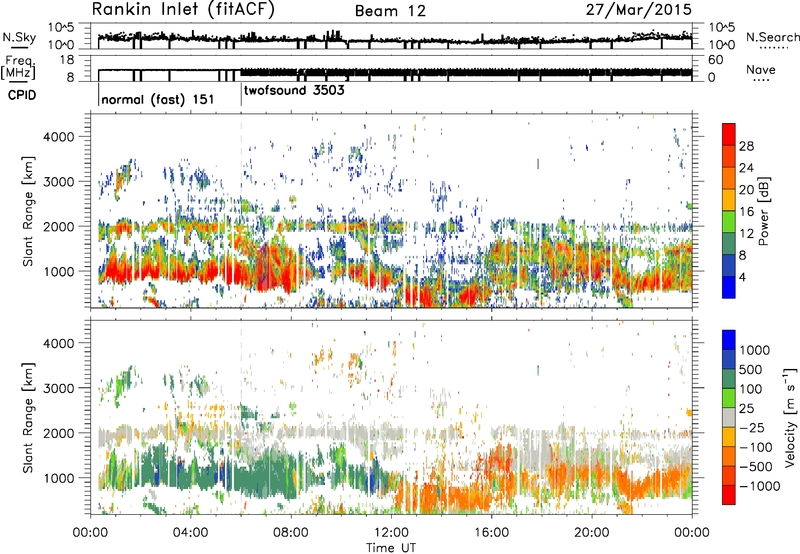Click the 'Velocity [m s-1]' color bar title
800x554 pixels.
pyautogui.click(x=790, y=417)
